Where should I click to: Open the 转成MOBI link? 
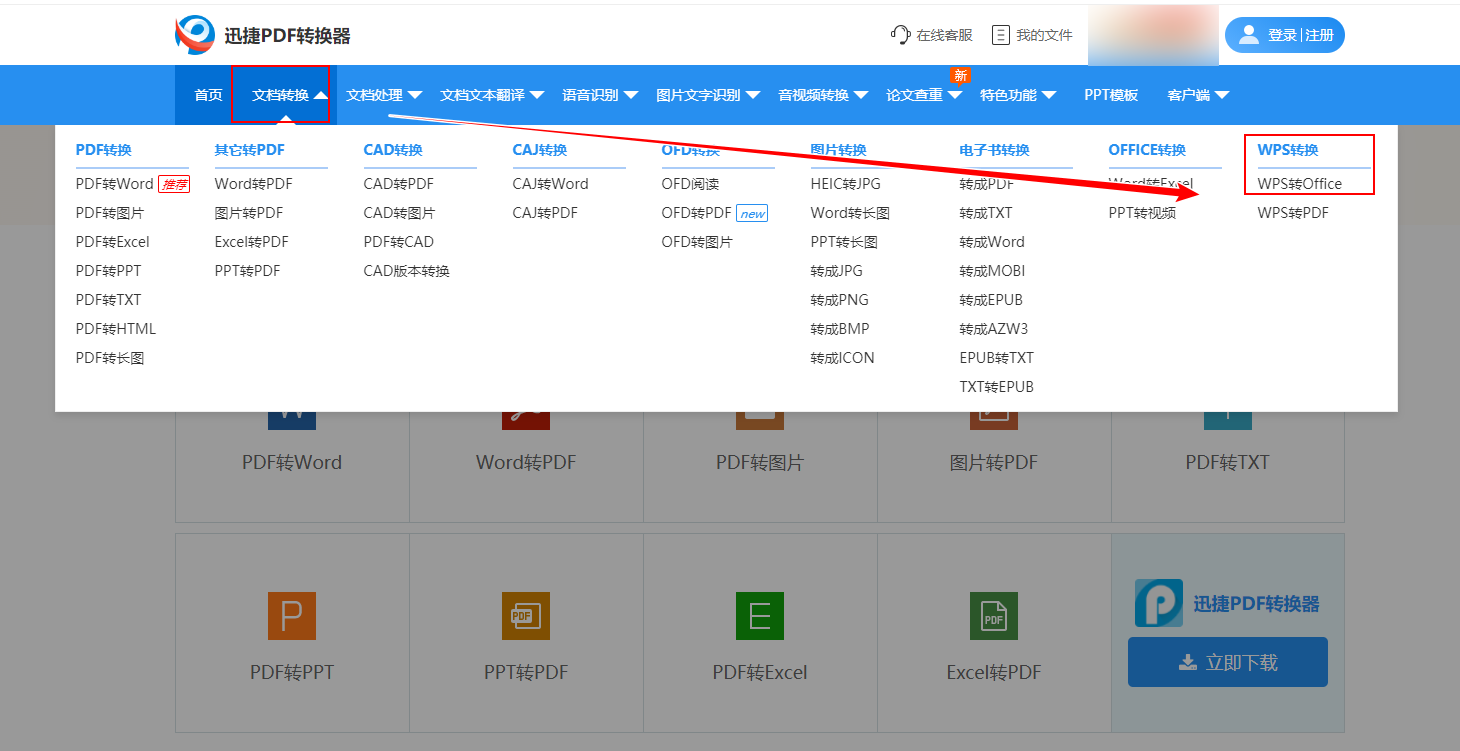pyautogui.click(x=992, y=271)
